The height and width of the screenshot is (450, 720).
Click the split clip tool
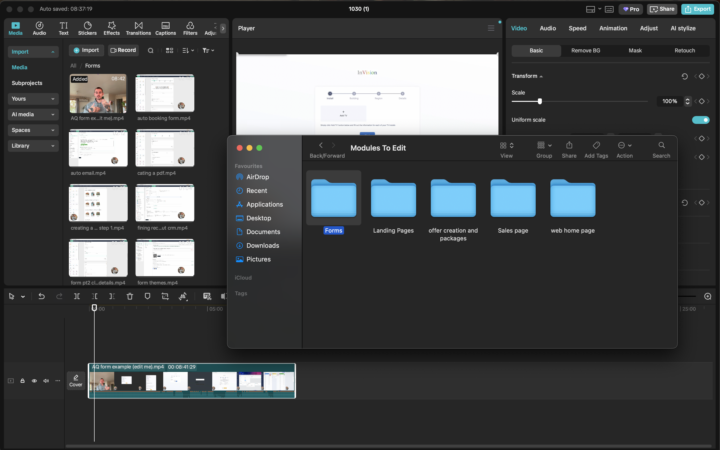point(77,296)
